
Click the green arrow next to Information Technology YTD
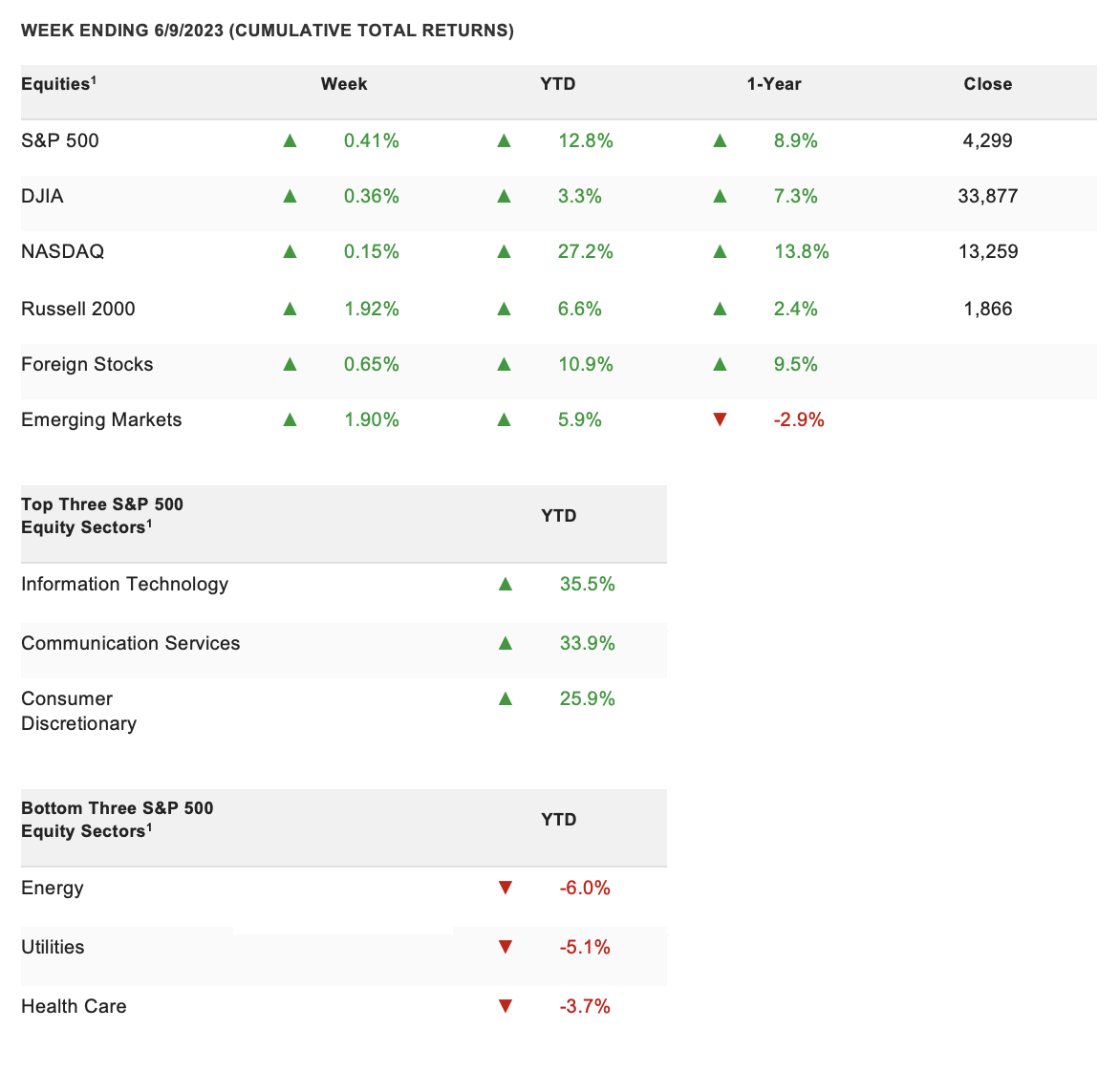tap(505, 584)
